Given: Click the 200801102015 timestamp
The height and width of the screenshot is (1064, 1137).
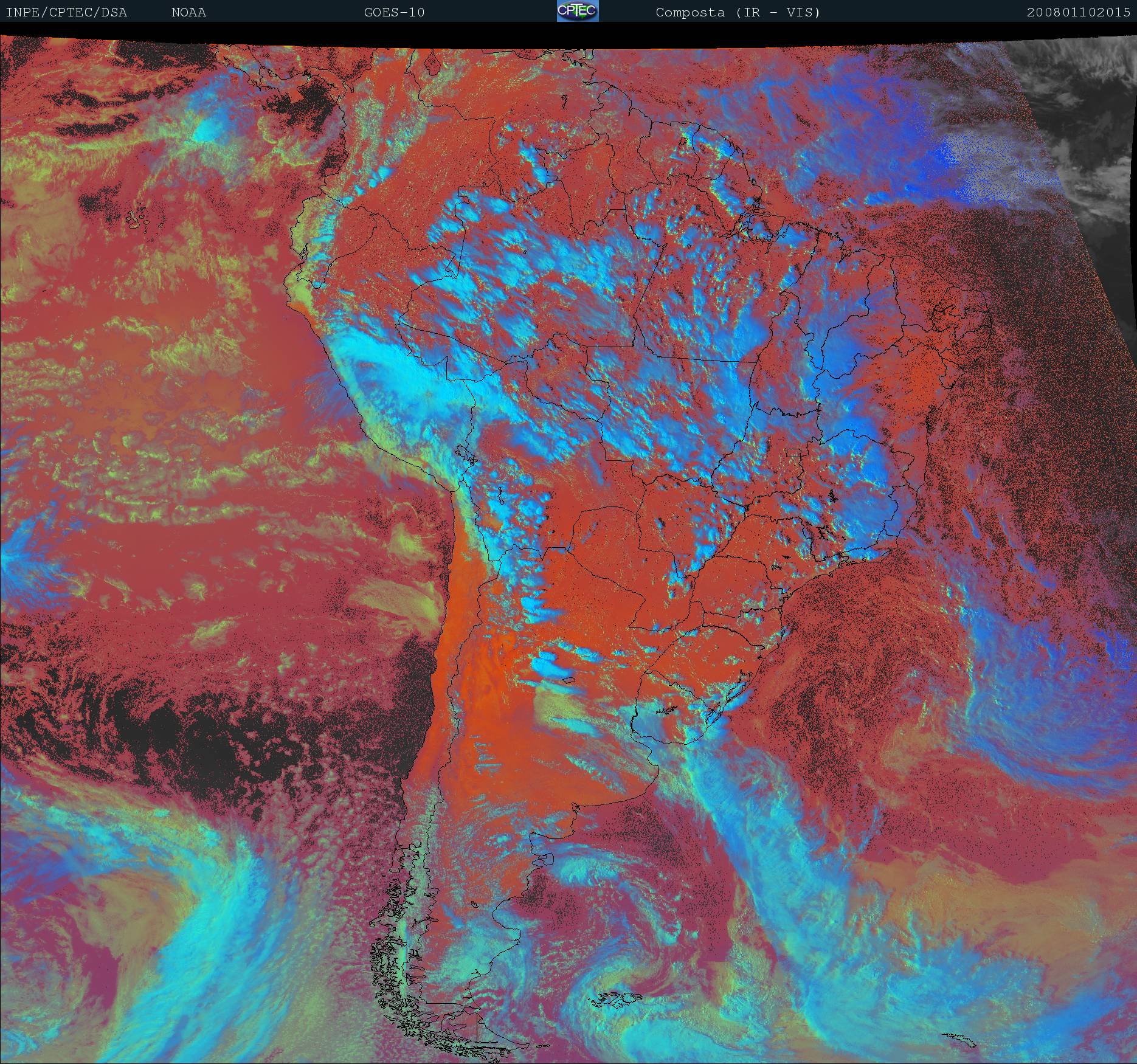Looking at the screenshot, I should pos(1079,12).
